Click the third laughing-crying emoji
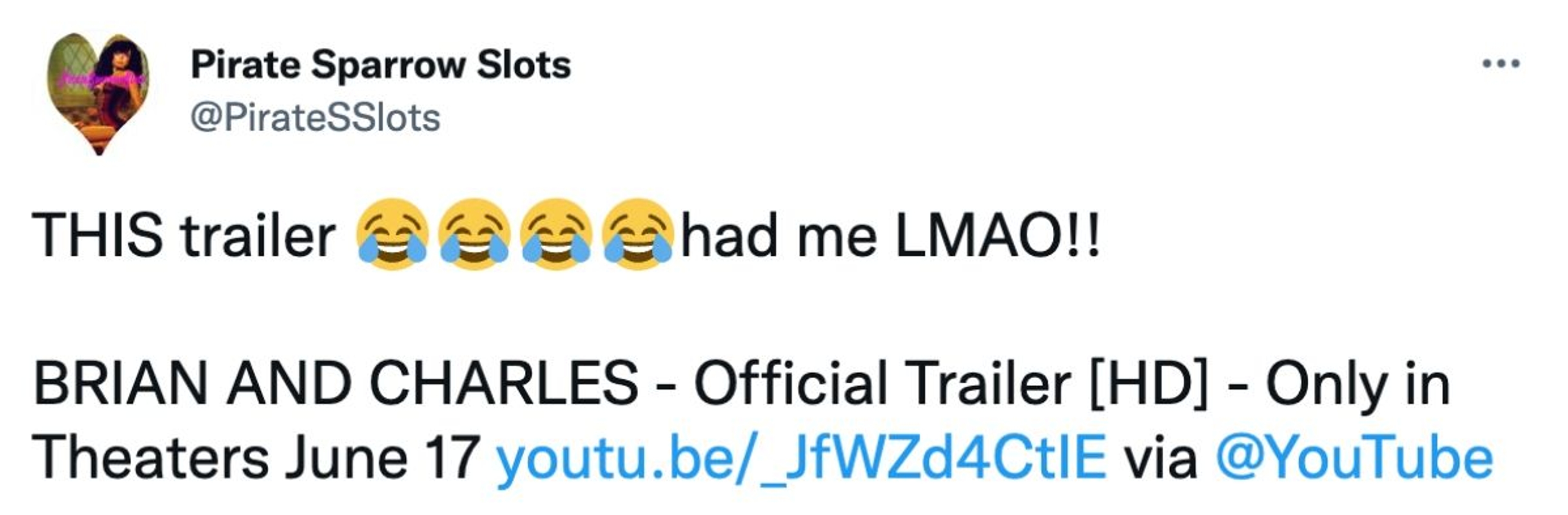 tap(556, 234)
